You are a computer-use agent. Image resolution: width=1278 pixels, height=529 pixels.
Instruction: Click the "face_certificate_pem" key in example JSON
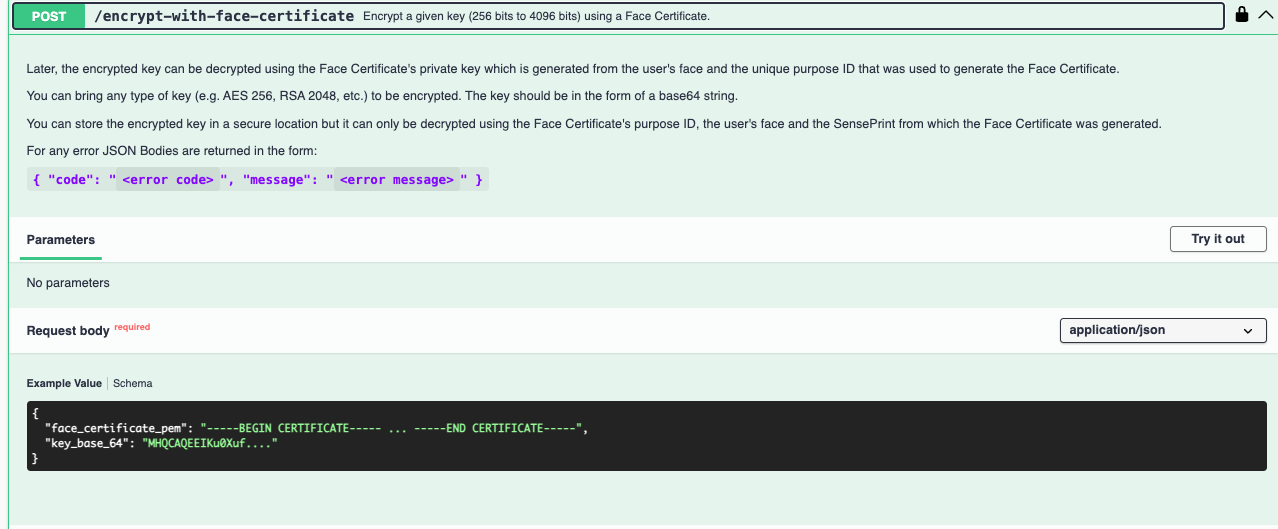[x=119, y=428]
